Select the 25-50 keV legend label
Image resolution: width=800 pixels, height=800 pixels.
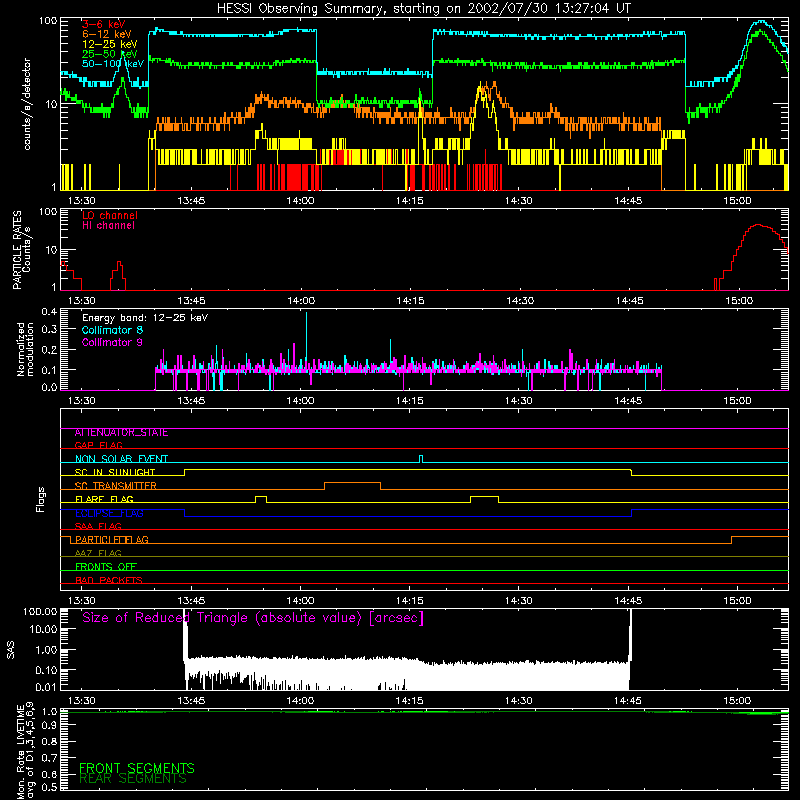(x=110, y=54)
